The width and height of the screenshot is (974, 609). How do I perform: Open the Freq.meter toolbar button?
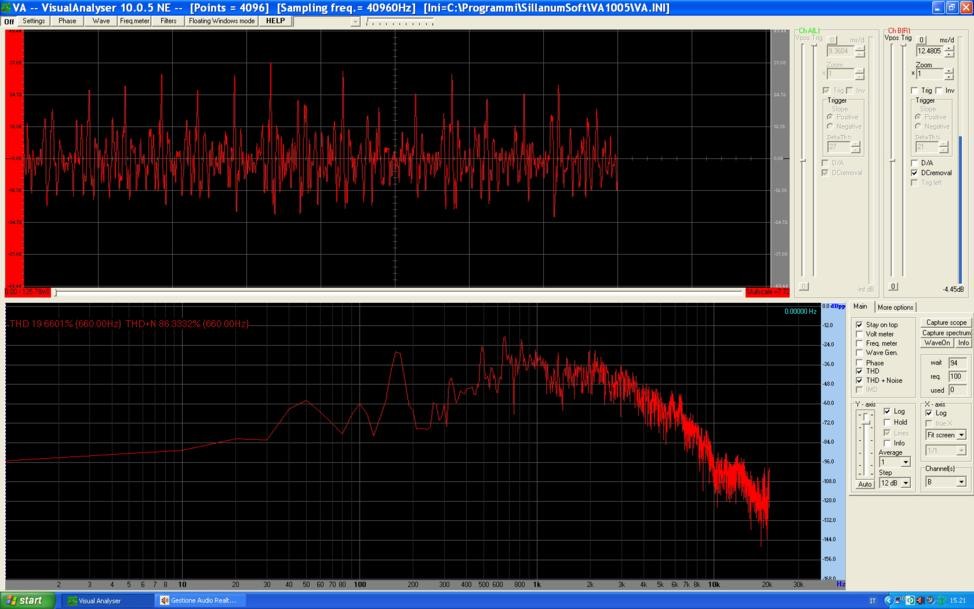pos(134,21)
